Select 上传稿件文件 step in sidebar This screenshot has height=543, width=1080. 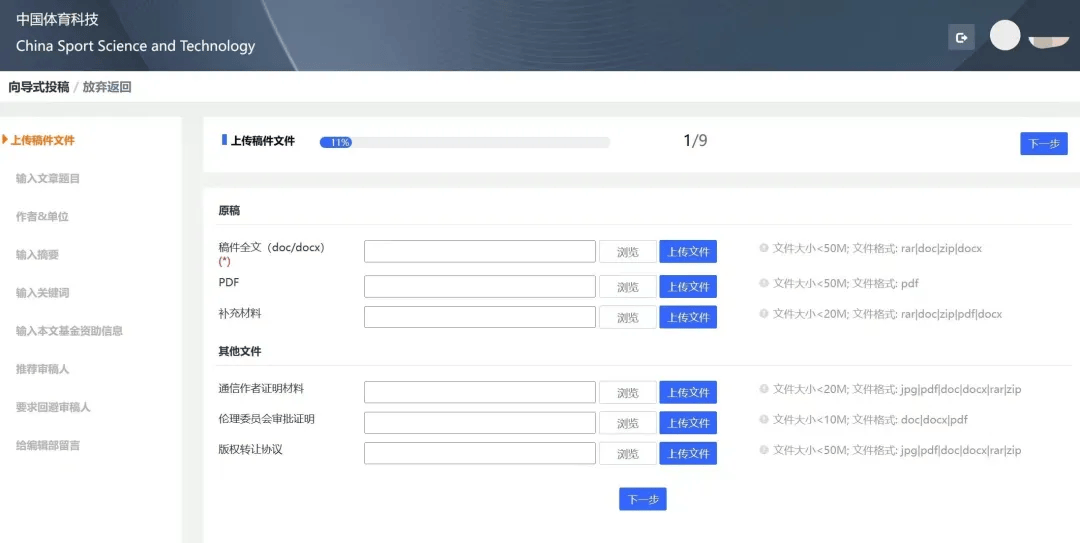pyautogui.click(x=43, y=141)
